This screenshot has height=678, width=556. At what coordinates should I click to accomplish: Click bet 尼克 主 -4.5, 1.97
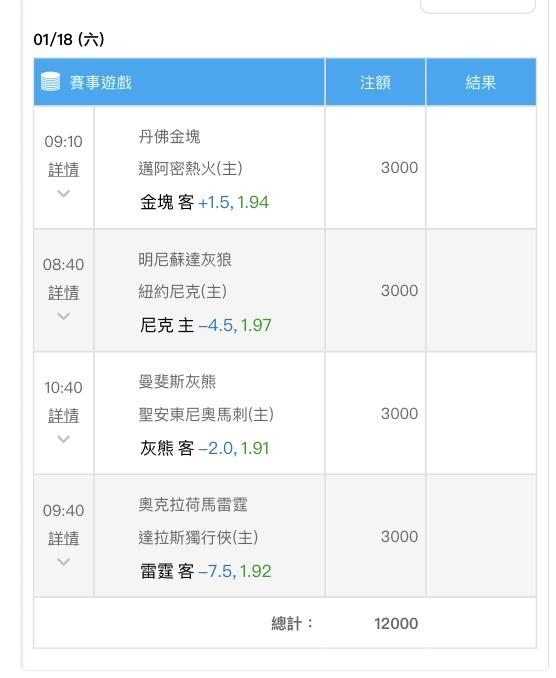[x=206, y=325]
